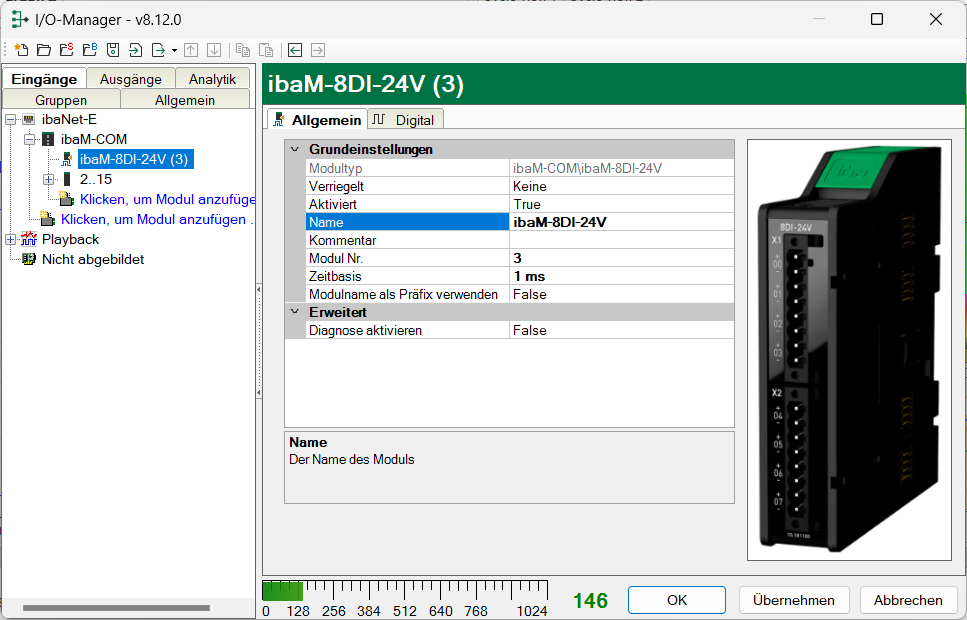Screen dimensions: 967x620
Task: Collapse the Grundeinstellungen section
Action: pyautogui.click(x=295, y=149)
